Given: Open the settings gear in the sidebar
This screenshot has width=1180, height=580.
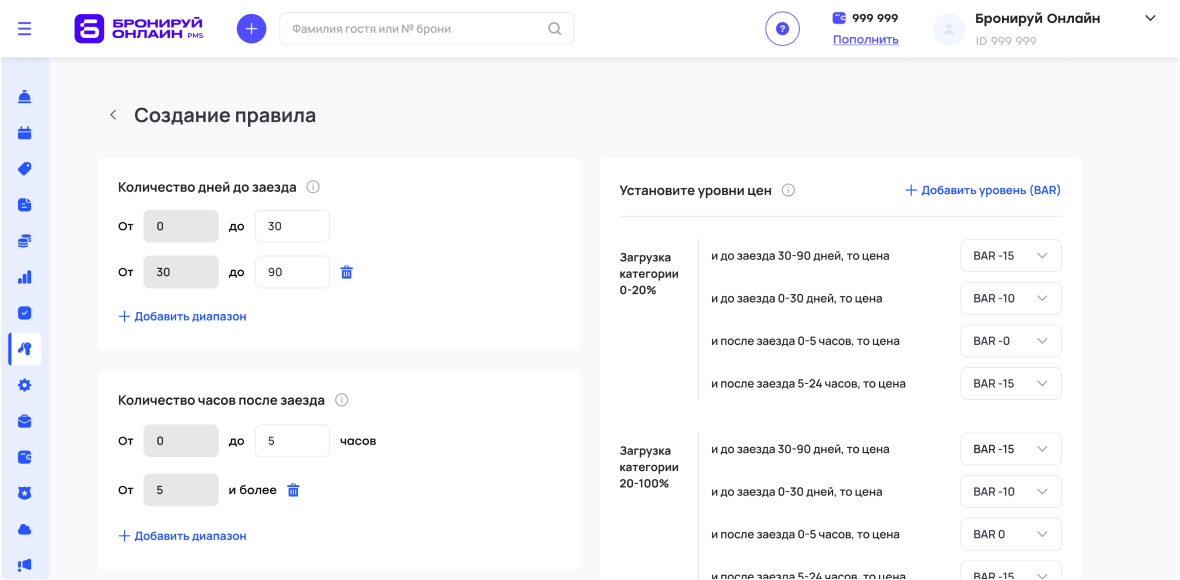Looking at the screenshot, I should click(x=25, y=385).
